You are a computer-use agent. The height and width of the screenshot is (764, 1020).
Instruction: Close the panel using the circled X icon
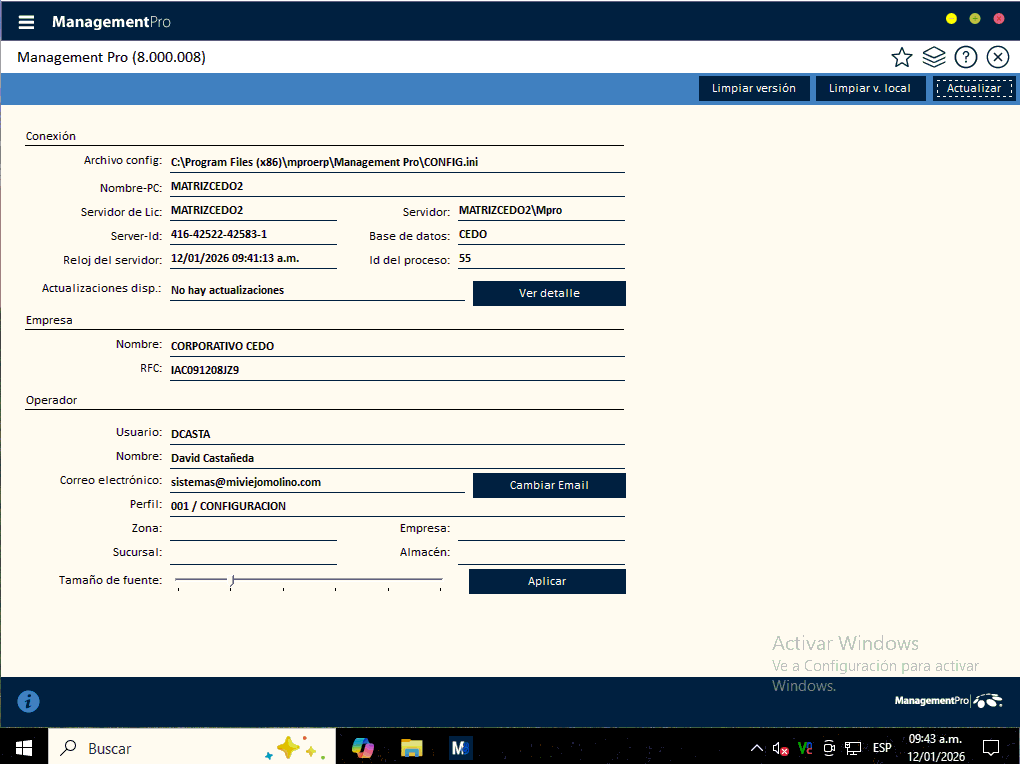tap(997, 57)
